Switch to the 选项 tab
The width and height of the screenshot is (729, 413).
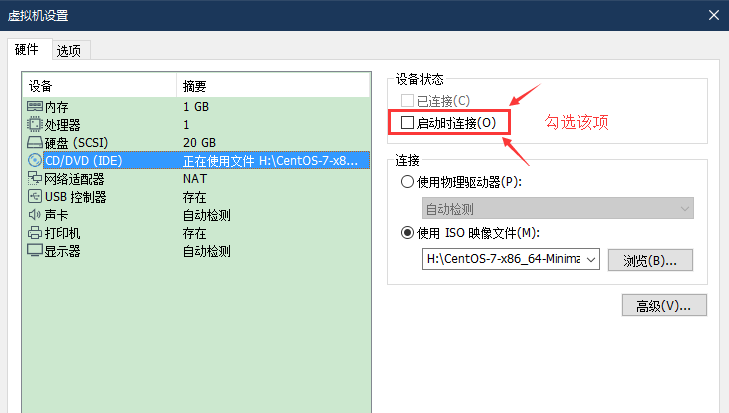click(x=69, y=51)
